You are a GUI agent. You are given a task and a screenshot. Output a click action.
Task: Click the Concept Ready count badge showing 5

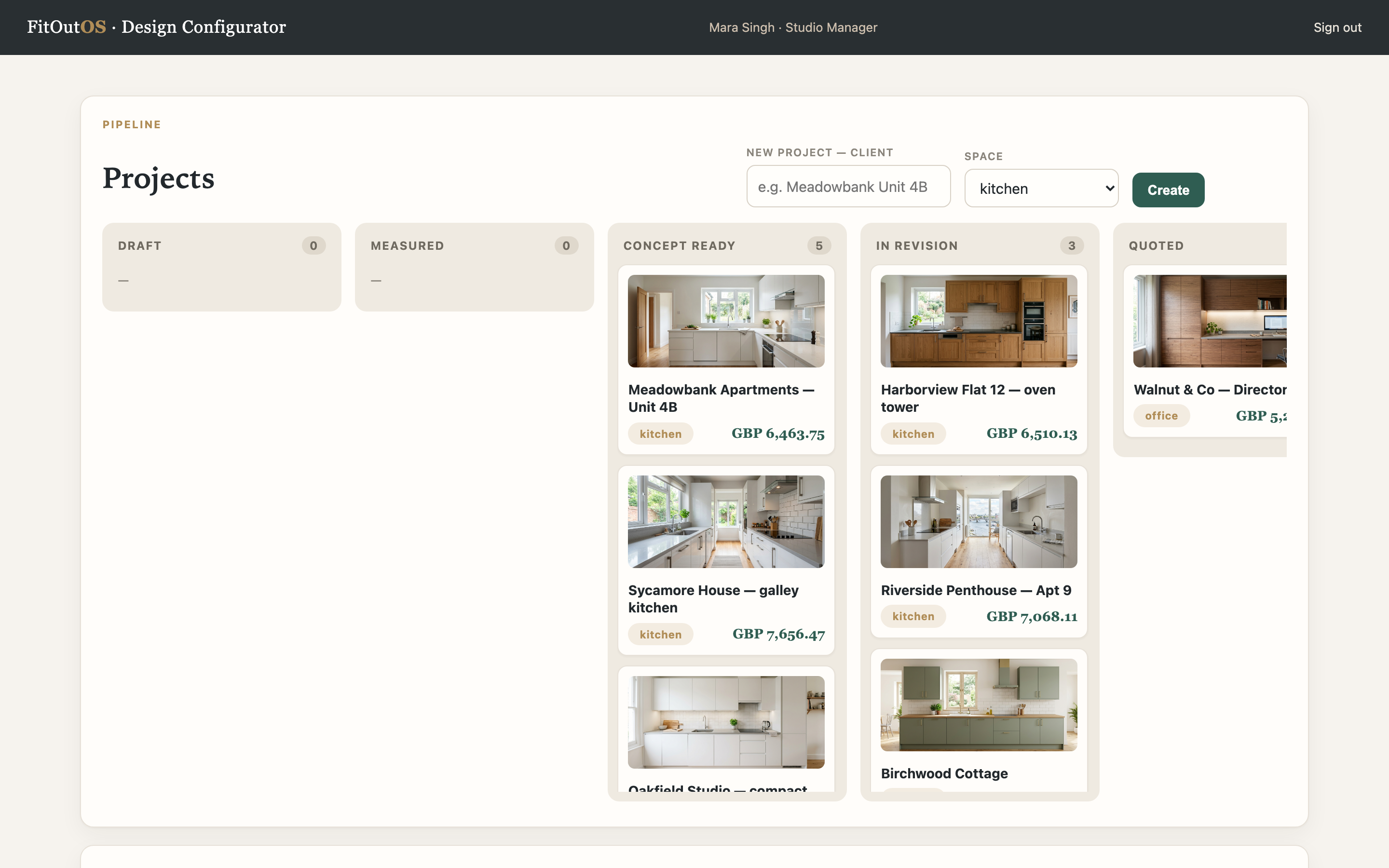tap(818, 246)
